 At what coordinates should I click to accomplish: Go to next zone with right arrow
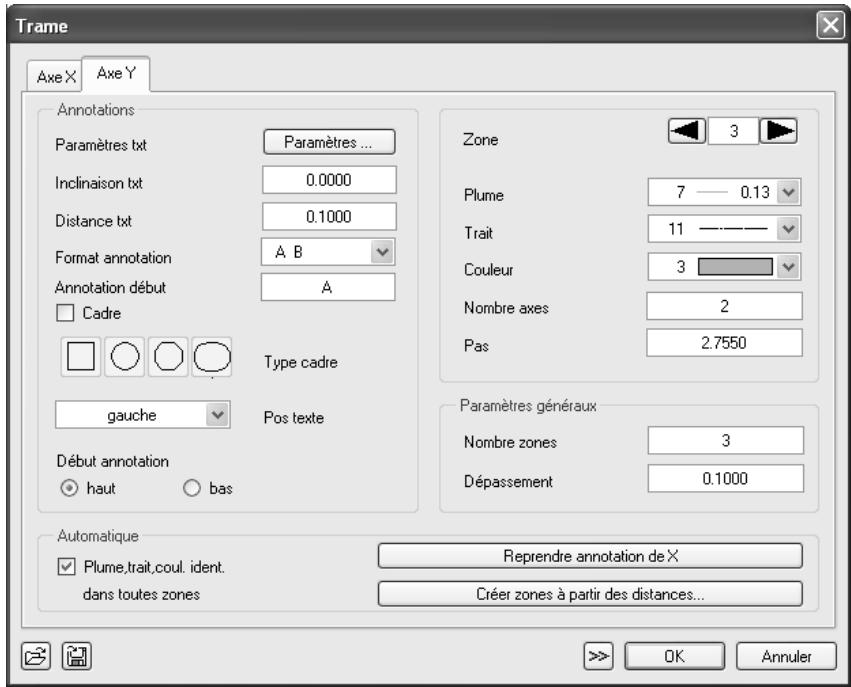[x=779, y=131]
